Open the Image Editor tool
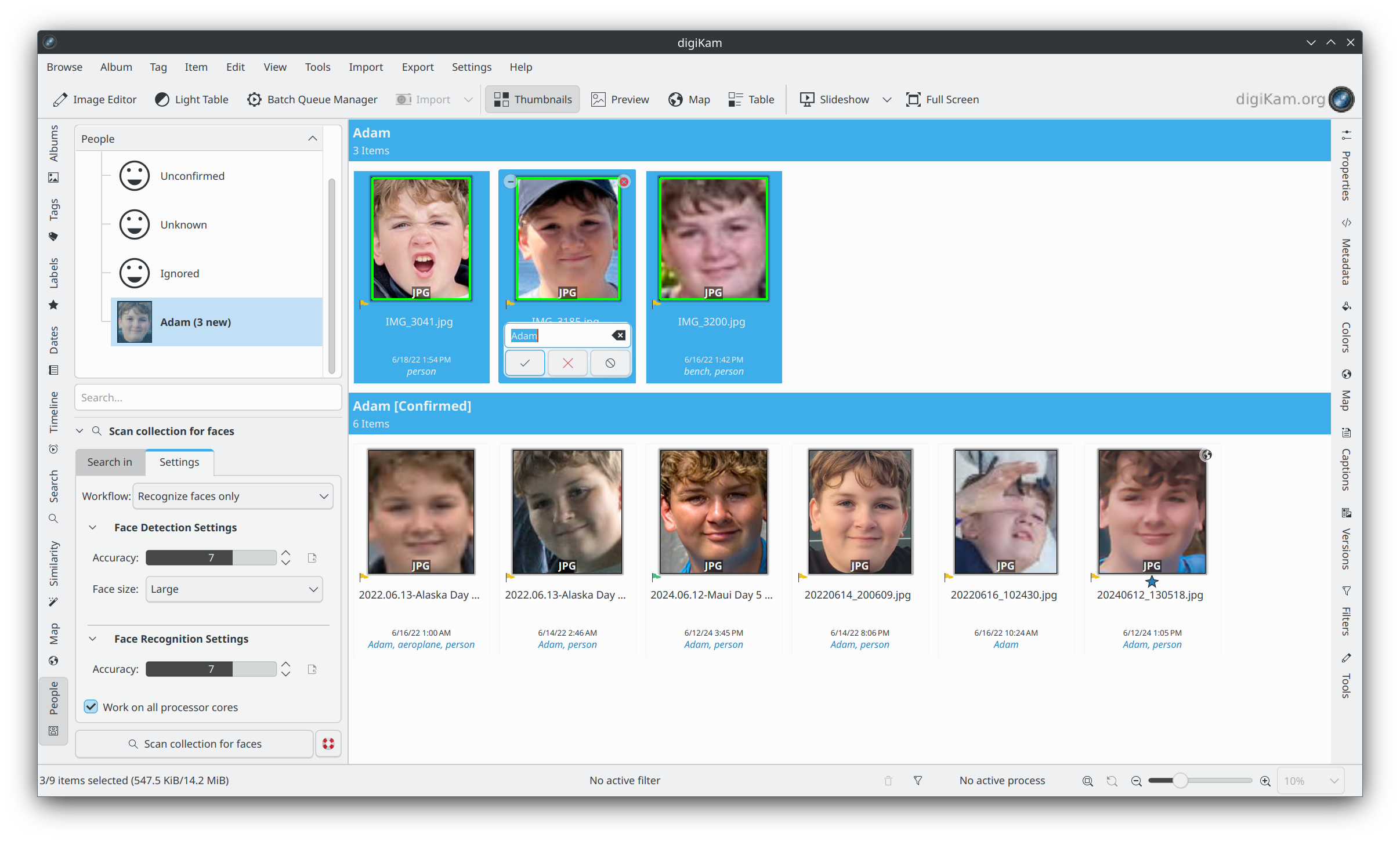 (95, 99)
